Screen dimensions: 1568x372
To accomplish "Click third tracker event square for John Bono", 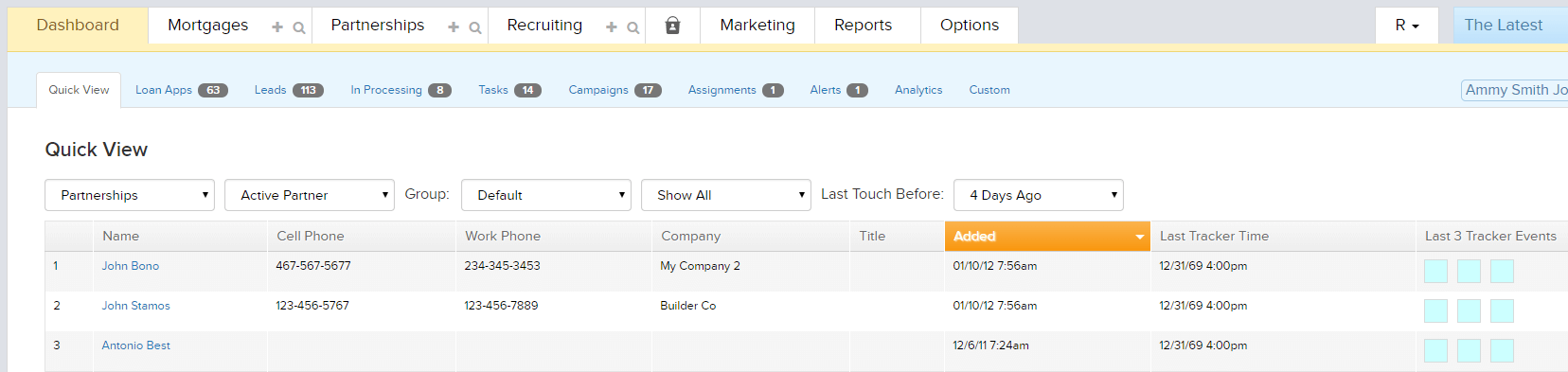I will click(x=1502, y=271).
